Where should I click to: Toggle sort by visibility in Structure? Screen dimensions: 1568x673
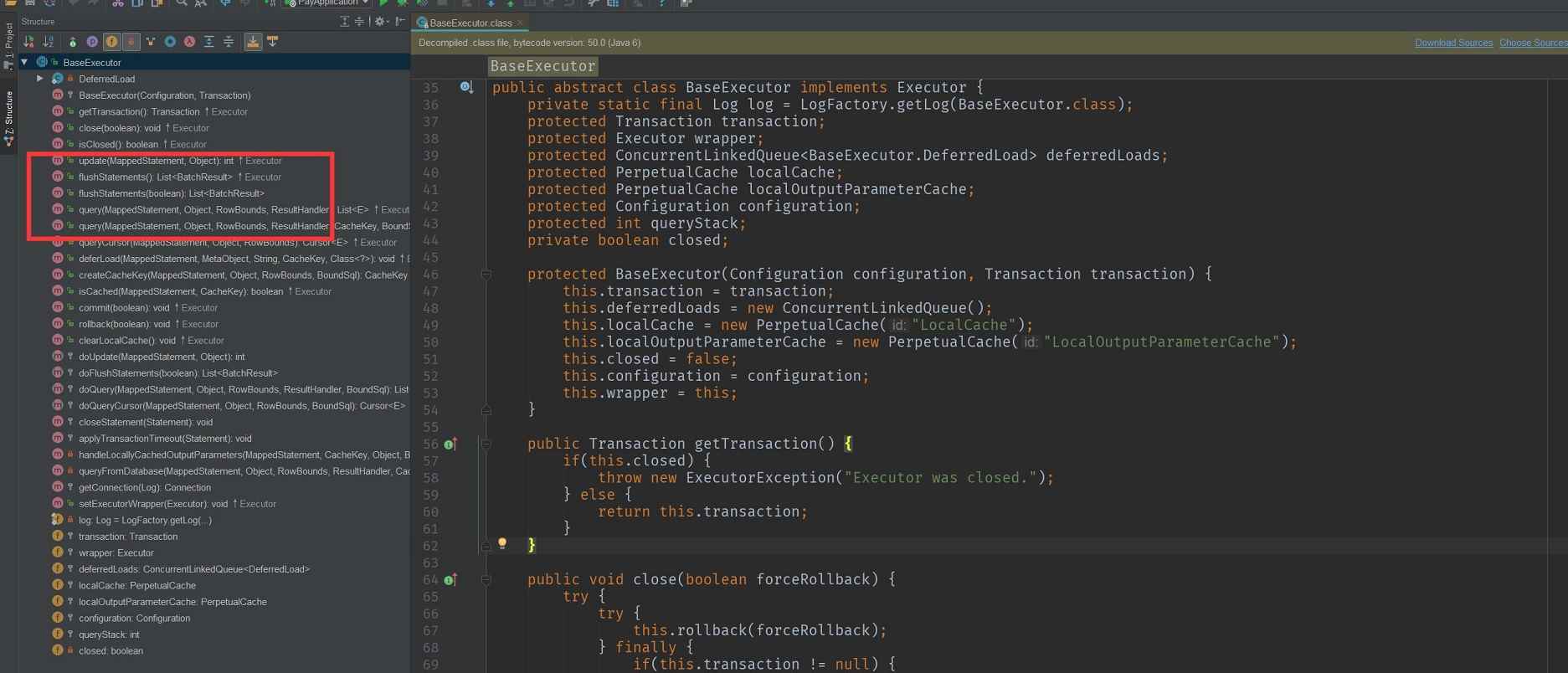(29, 41)
